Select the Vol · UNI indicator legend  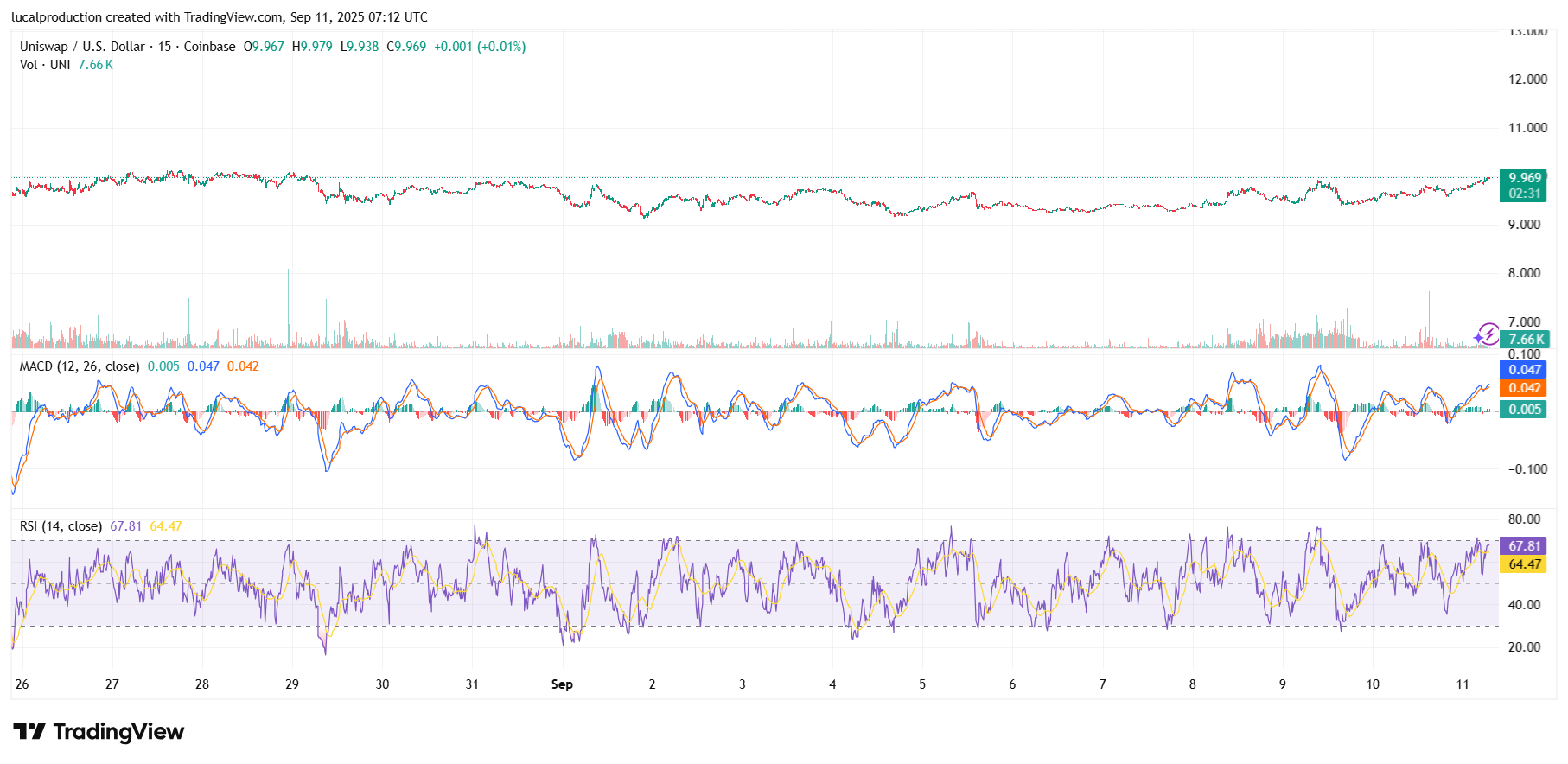click(x=45, y=65)
